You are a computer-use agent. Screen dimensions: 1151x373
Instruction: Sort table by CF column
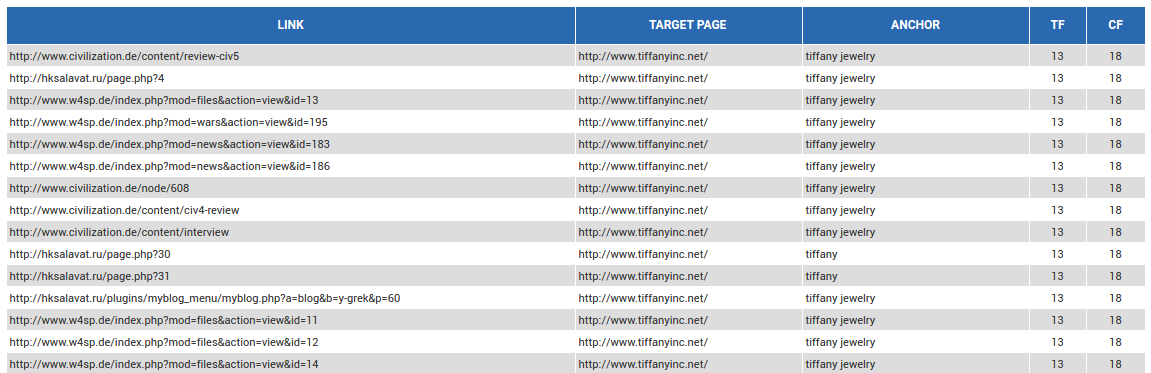click(x=1116, y=25)
